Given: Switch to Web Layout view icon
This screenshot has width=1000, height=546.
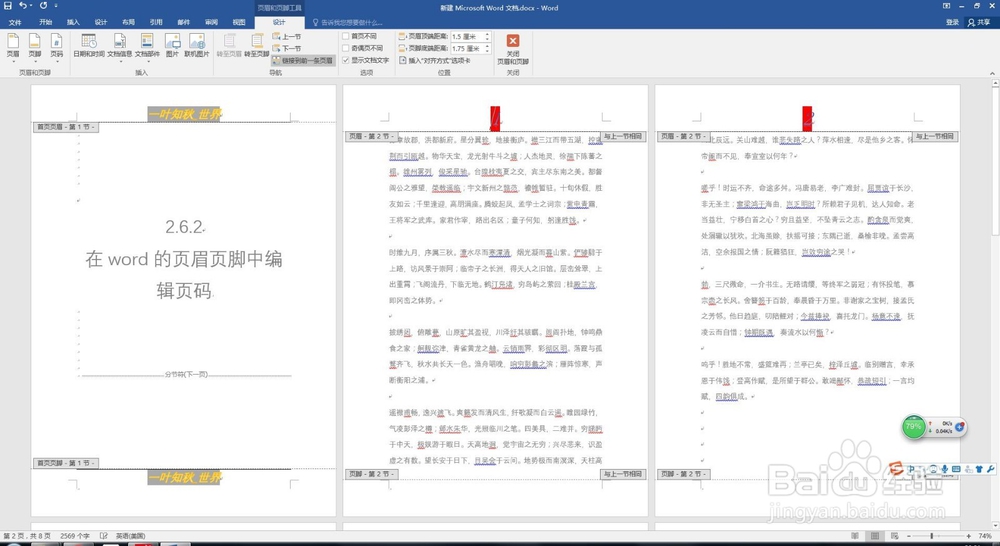Looking at the screenshot, I should 894,536.
